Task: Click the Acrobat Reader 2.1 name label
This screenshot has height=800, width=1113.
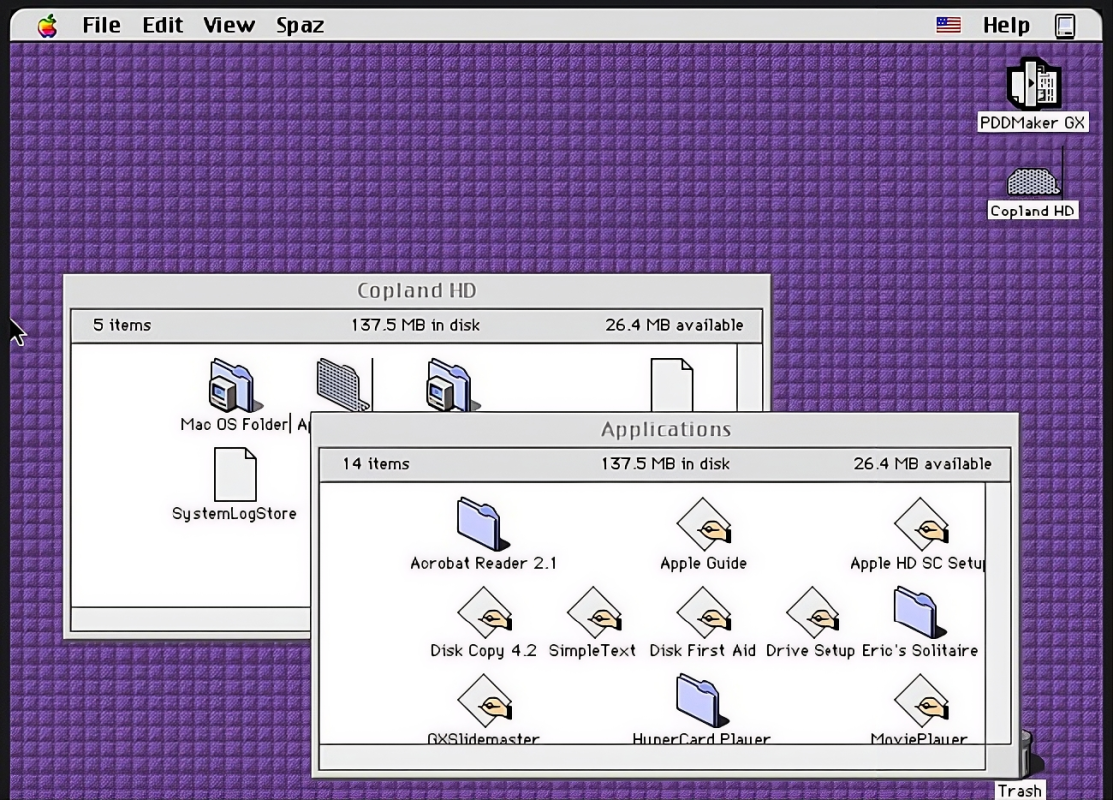Action: pyautogui.click(x=483, y=563)
